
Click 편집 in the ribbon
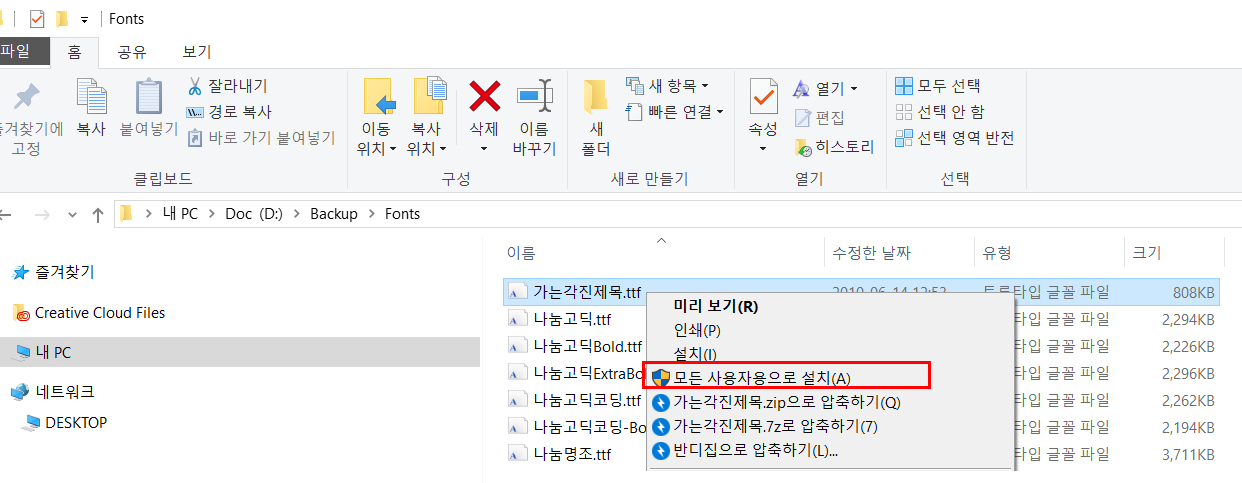click(x=819, y=118)
